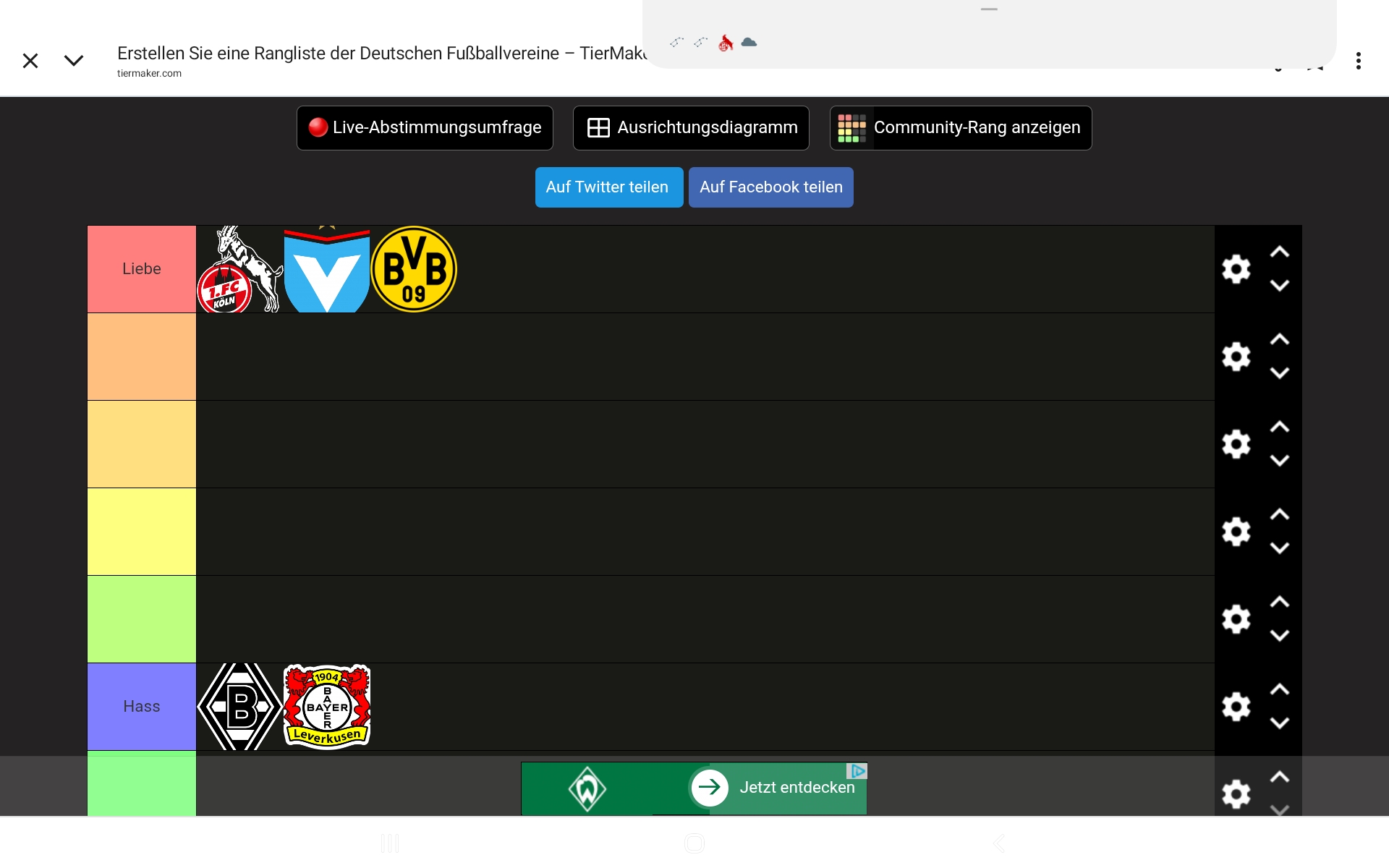Click the light-orange tier label cell
This screenshot has width=1389, height=868.
(x=142, y=444)
